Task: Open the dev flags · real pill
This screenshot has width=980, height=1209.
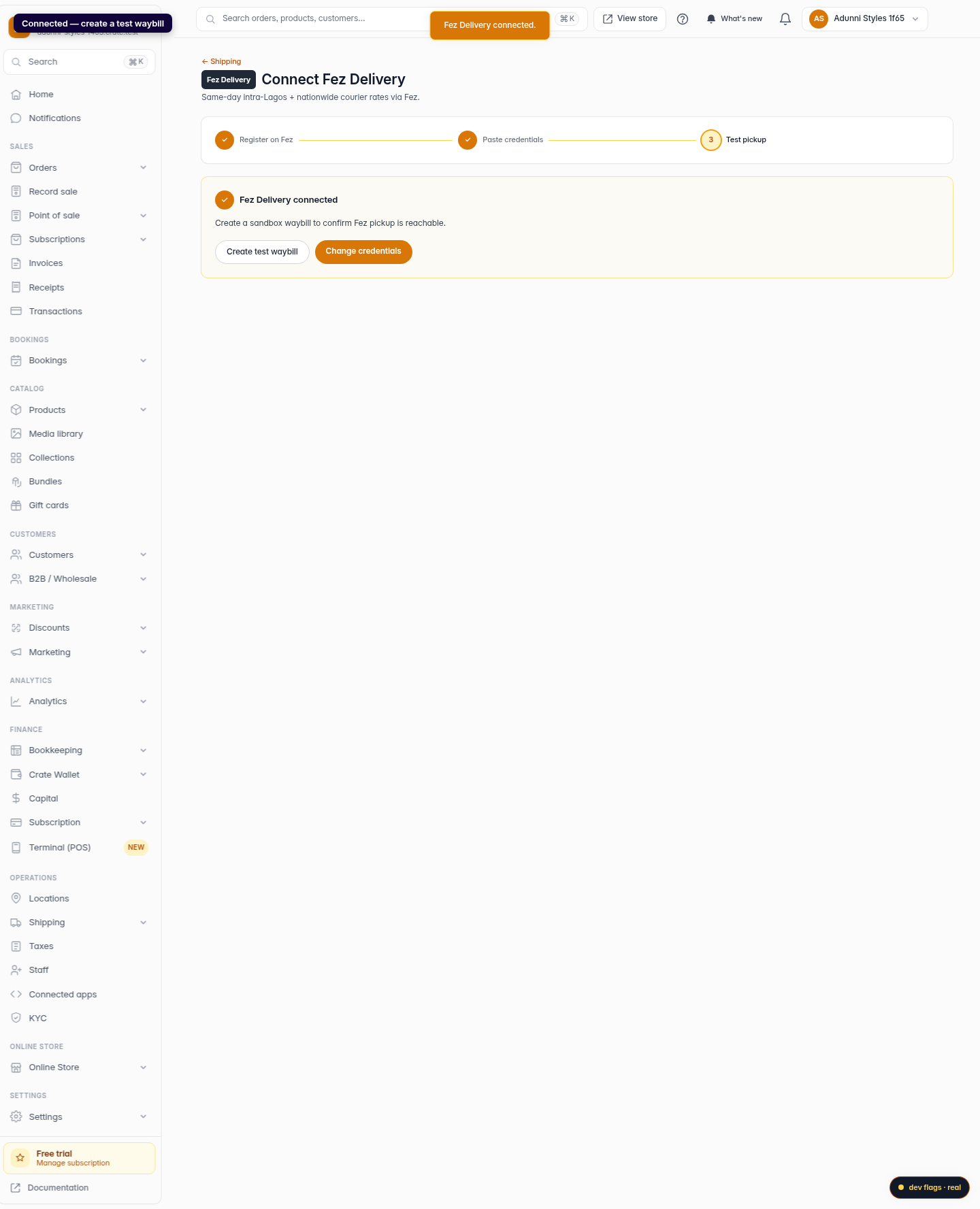Action: click(930, 1187)
